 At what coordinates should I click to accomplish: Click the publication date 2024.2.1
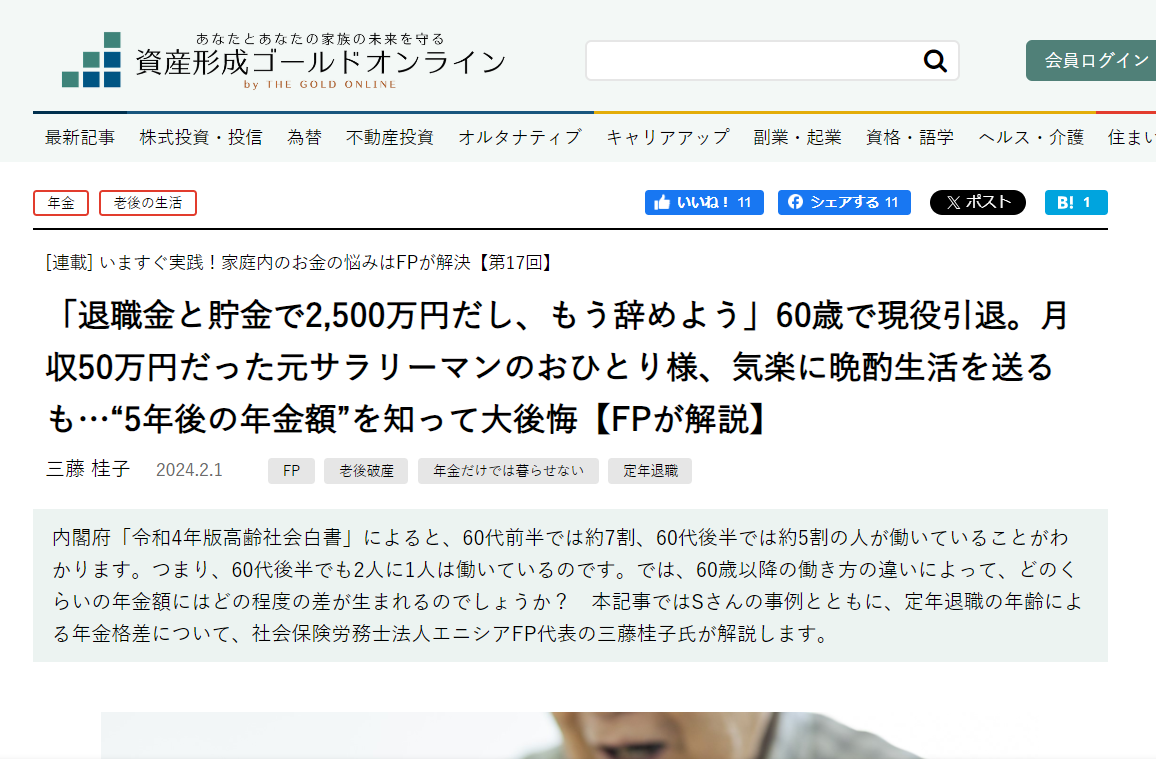189,470
